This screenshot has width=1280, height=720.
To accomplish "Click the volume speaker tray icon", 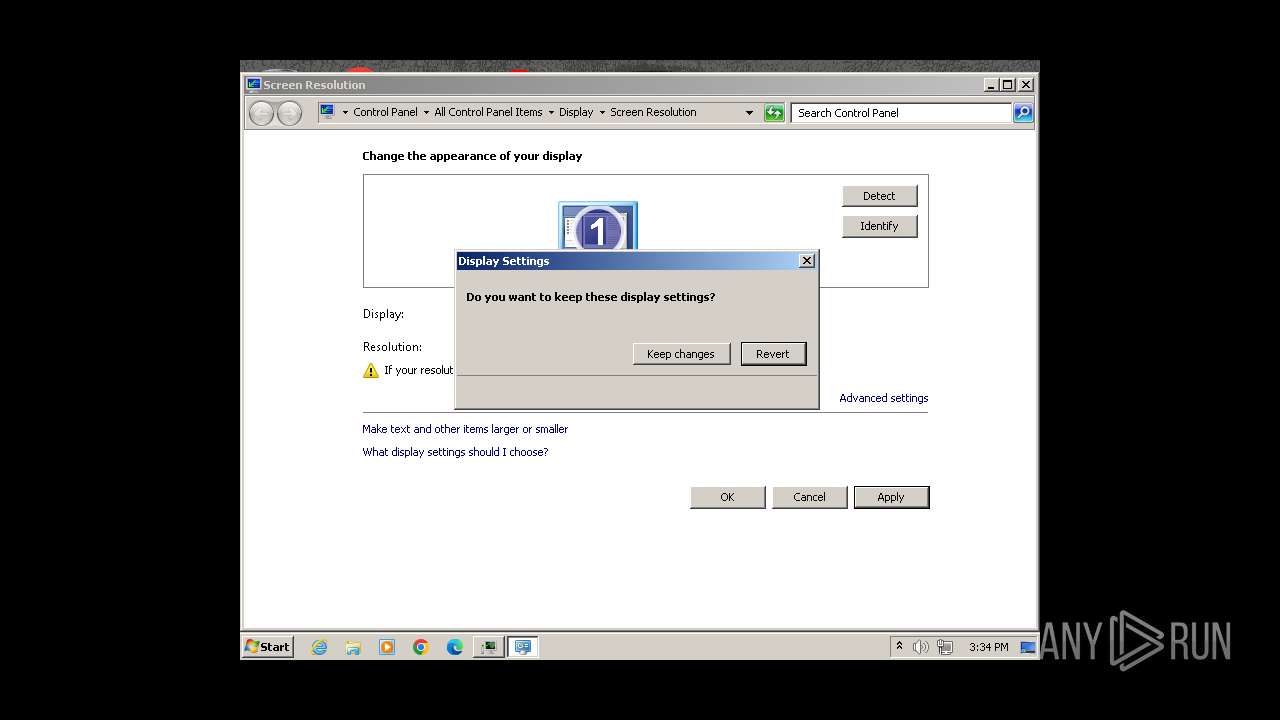I will [x=921, y=647].
